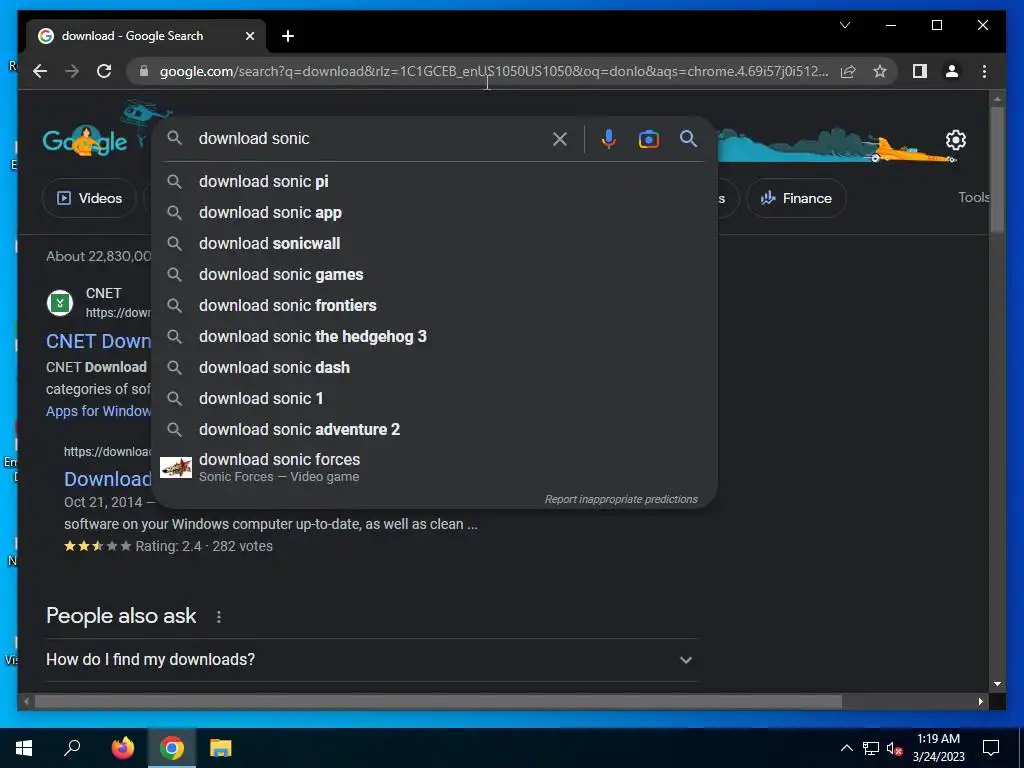
Task: Open Chrome three-dot menu
Action: [984, 71]
